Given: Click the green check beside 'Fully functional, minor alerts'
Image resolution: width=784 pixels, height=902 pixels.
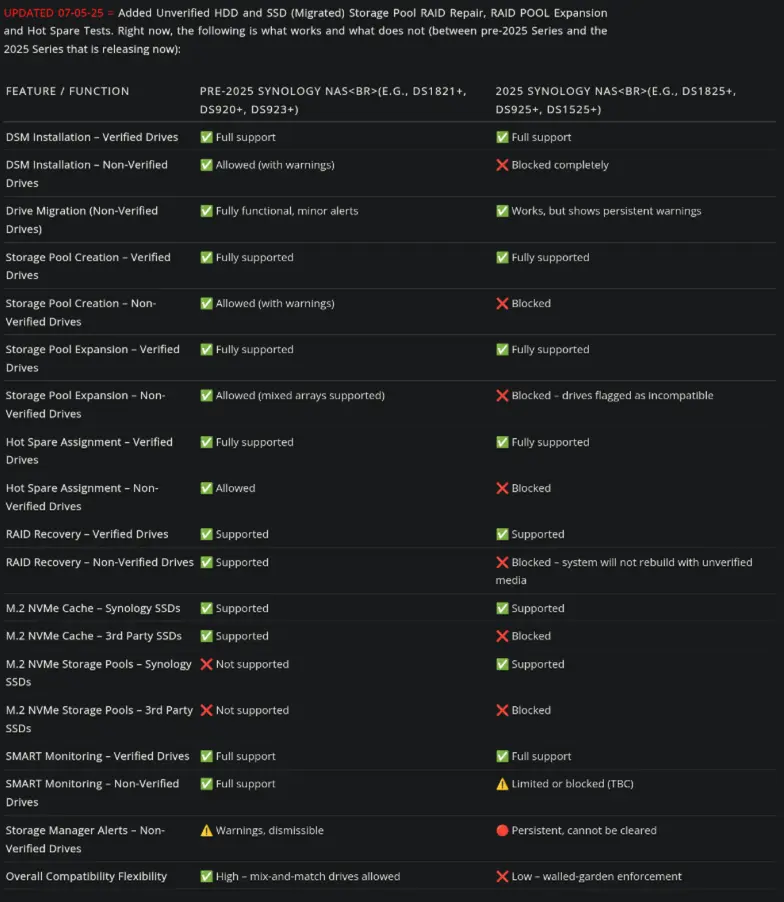Looking at the screenshot, I should coord(206,211).
